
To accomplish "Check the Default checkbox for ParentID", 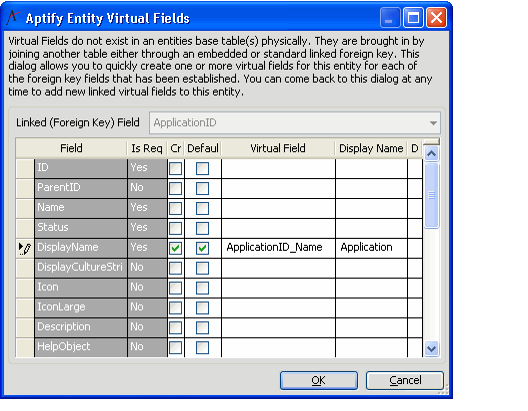I will point(202,188).
